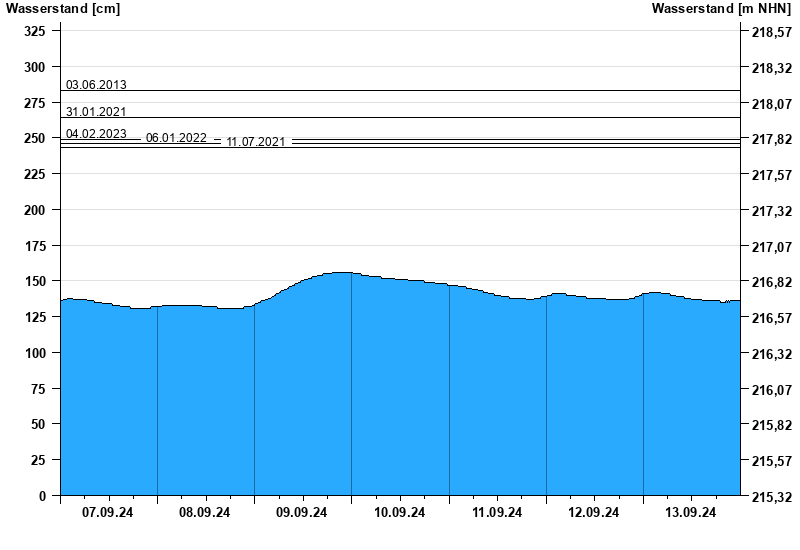Click the 0 tick on the left axis
The width and height of the screenshot is (800, 550).
click(42, 496)
